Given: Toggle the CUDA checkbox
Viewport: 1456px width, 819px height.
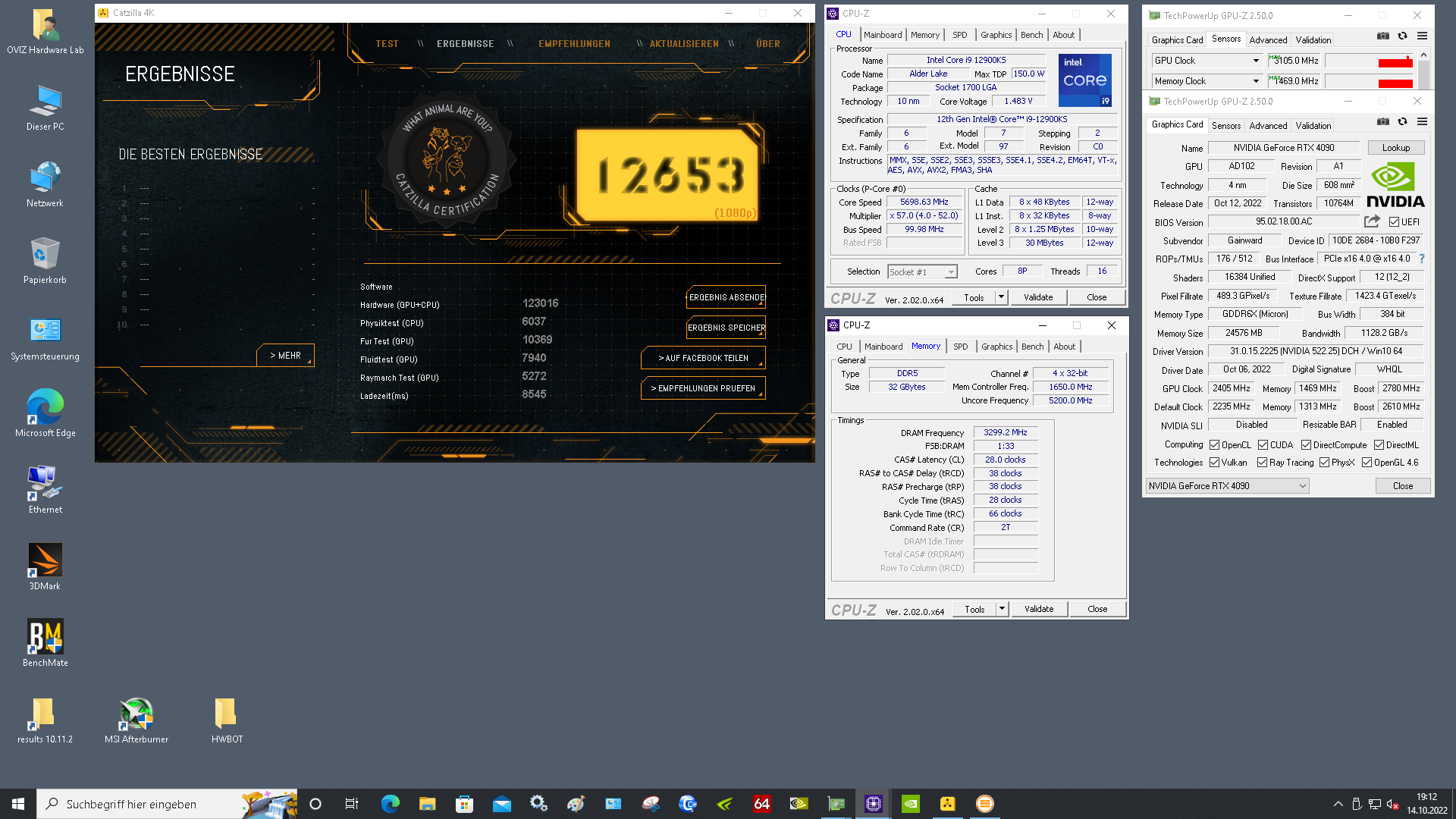Looking at the screenshot, I should 1263,445.
